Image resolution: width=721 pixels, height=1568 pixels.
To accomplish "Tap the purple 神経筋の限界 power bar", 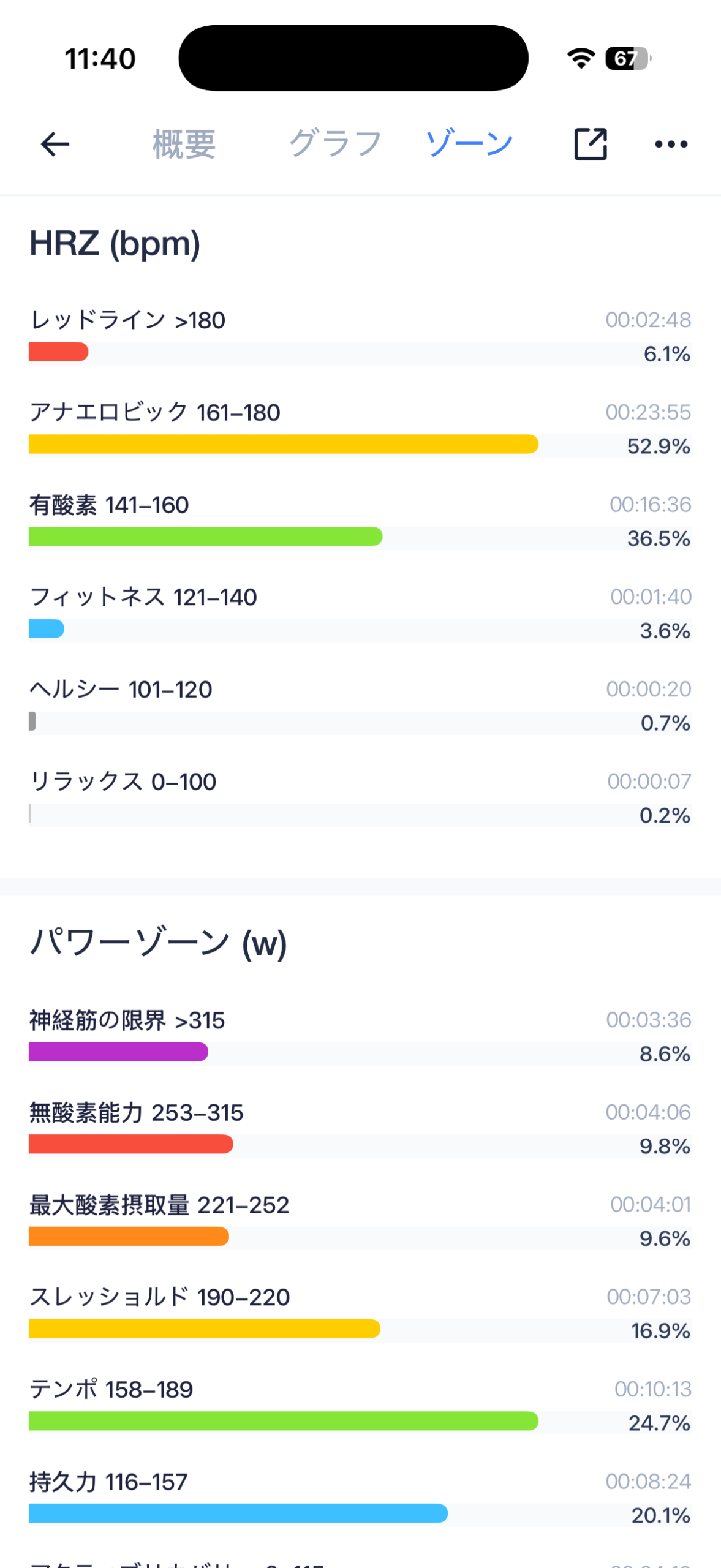I will point(118,1052).
